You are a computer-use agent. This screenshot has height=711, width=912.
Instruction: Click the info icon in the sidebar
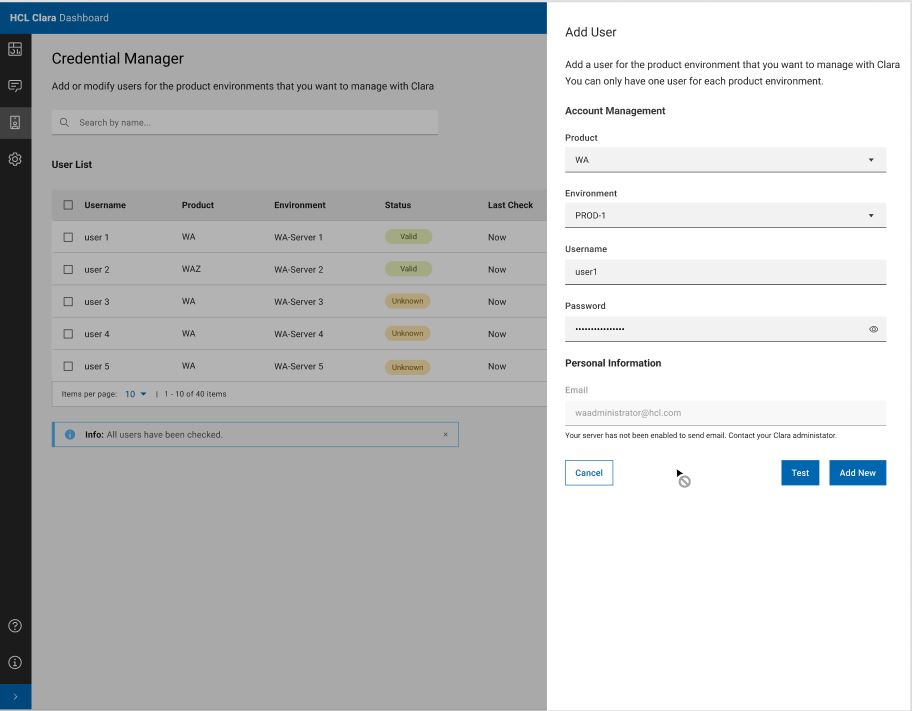point(15,662)
